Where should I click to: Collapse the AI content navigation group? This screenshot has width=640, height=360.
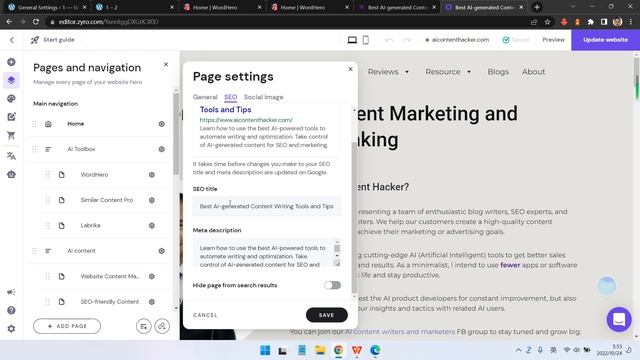48,251
